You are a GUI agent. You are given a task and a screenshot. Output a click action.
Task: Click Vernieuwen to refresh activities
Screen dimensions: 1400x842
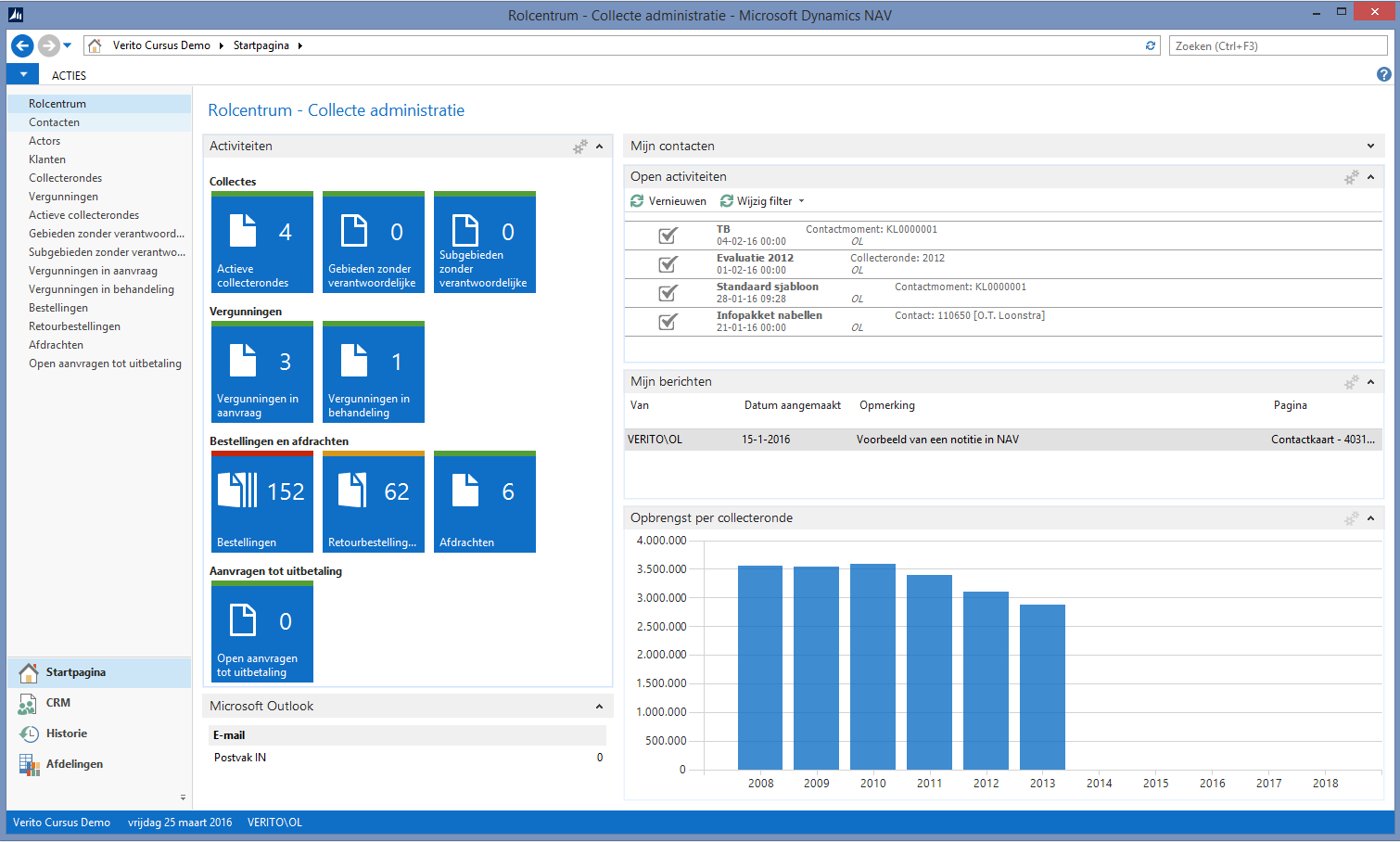point(668,201)
